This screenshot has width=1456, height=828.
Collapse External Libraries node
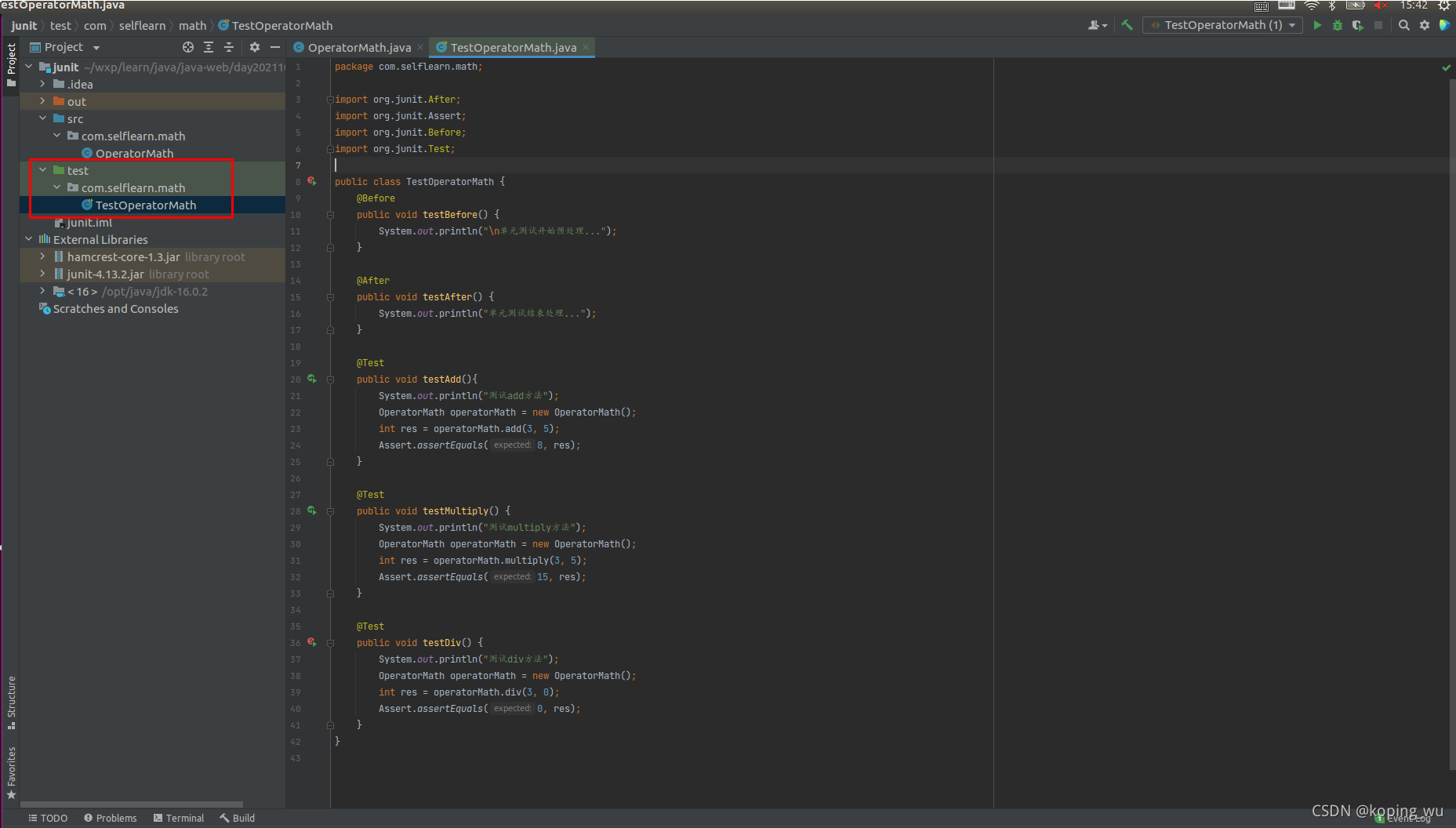pyautogui.click(x=29, y=239)
